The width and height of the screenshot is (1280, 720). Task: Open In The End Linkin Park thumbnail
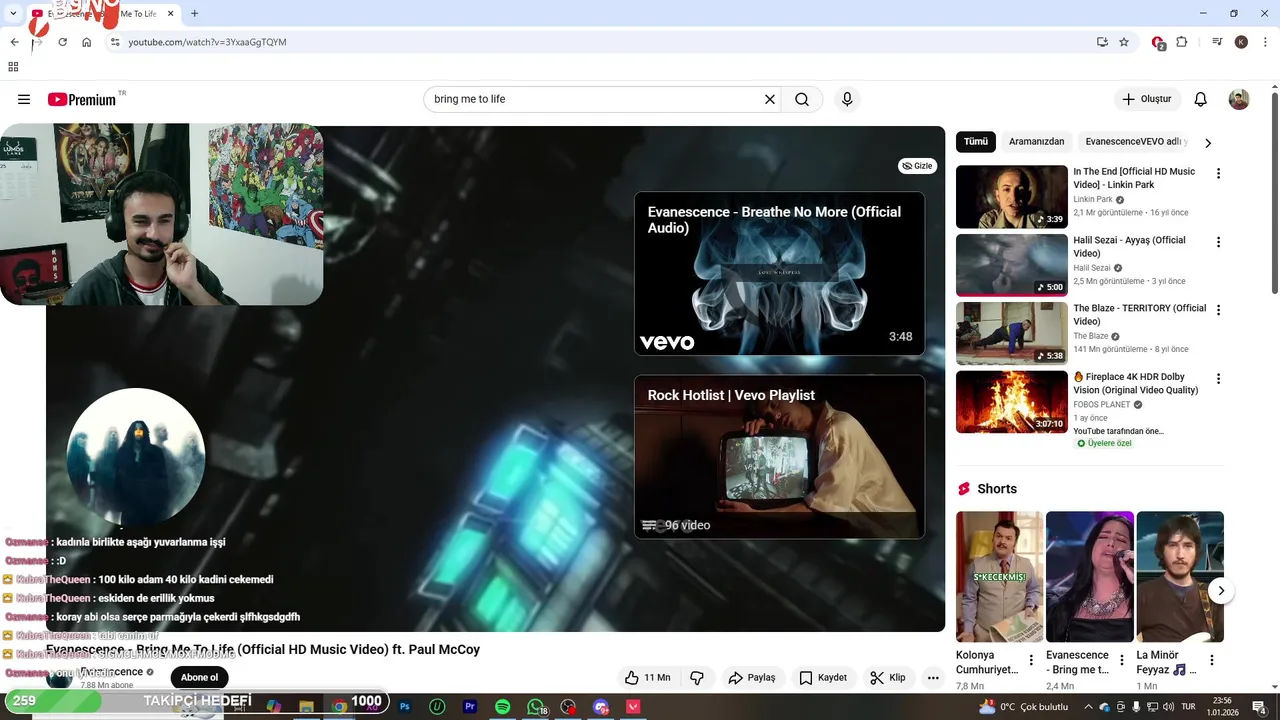[1012, 197]
